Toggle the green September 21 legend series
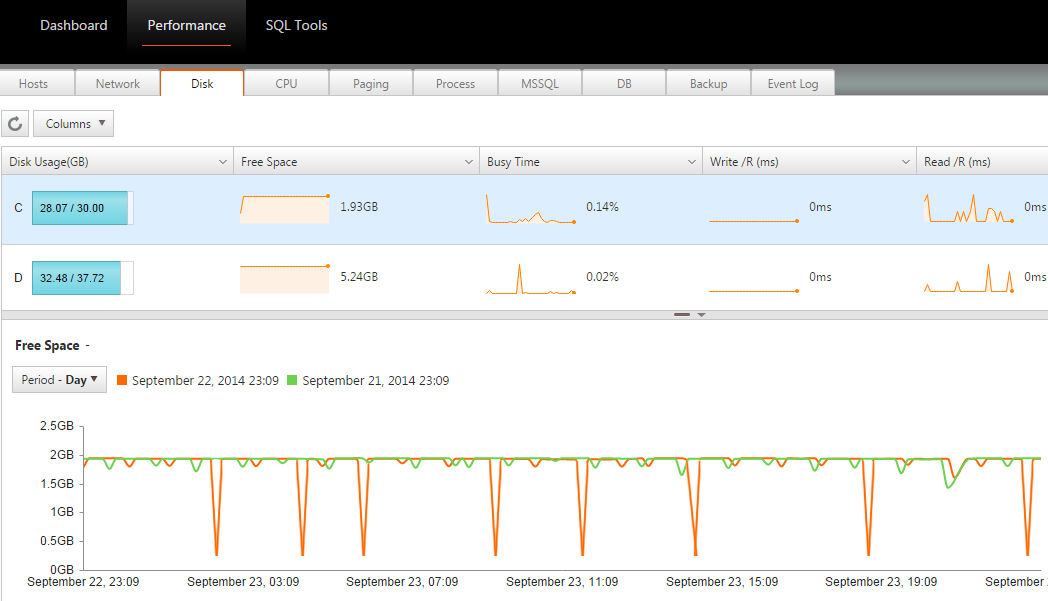The image size is (1048, 601). [368, 380]
